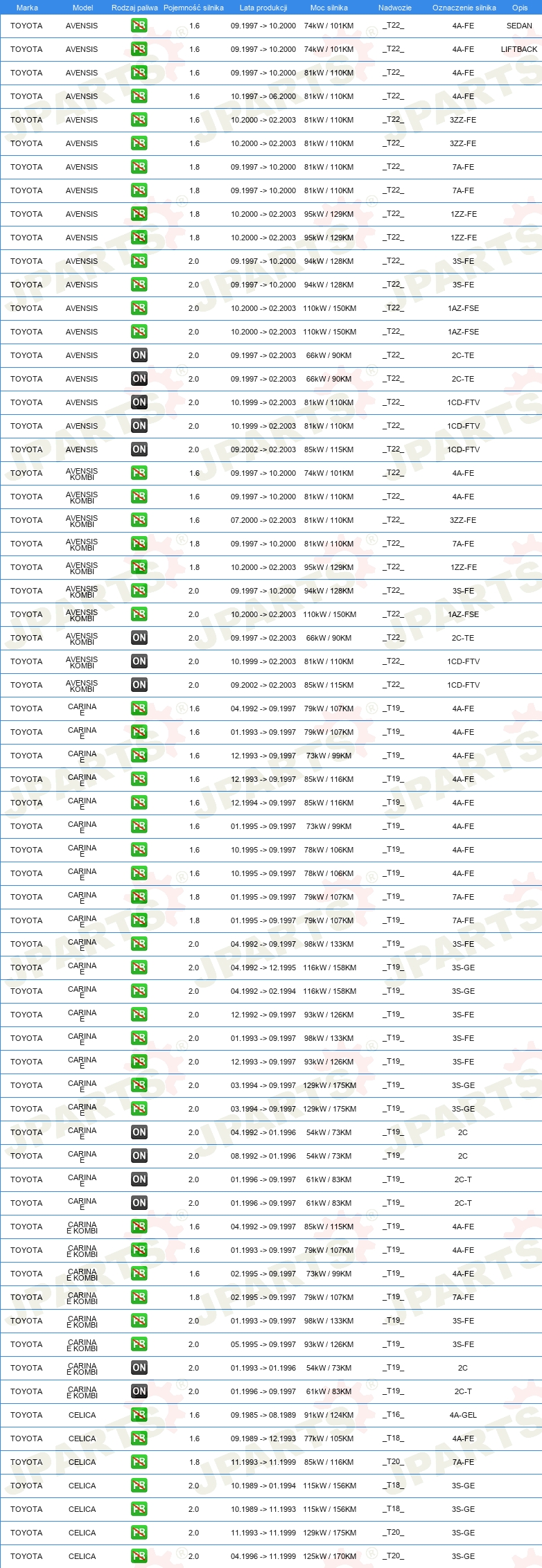Click the 77kW / 105KM power cell
542x1568 pixels.
tap(329, 1438)
